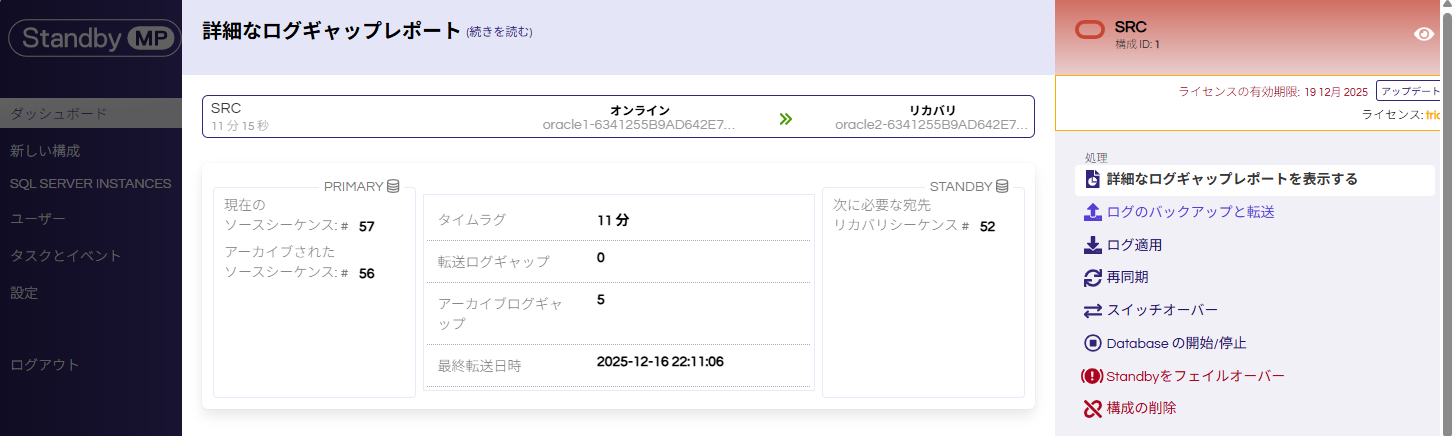
Task: Open 設定 in the sidebar
Action: click(x=24, y=293)
